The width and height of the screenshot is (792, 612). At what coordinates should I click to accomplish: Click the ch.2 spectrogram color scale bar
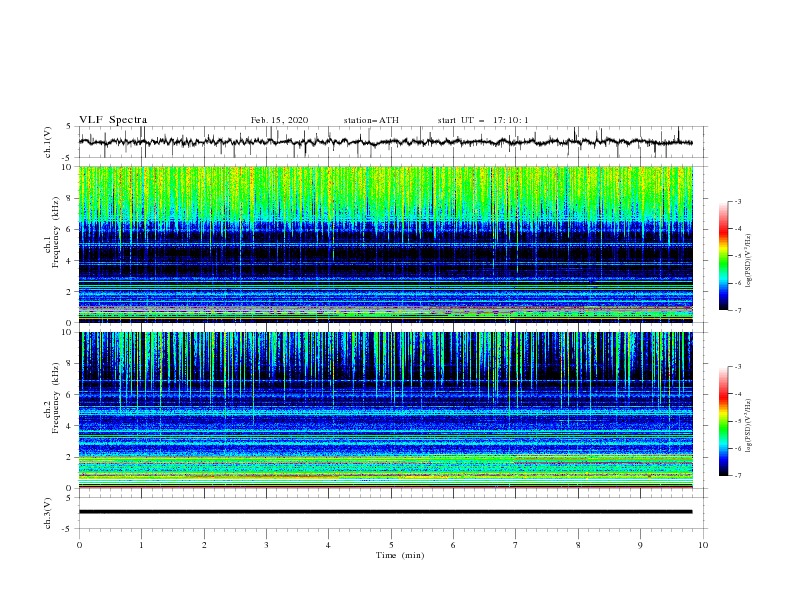point(723,421)
